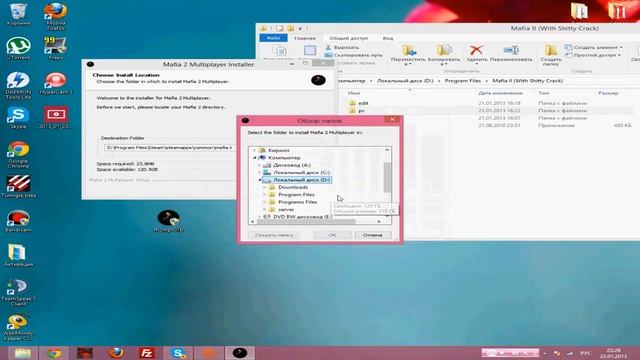640x360 pixels.
Task: Sort by Имя column header in Explorer
Action: 354,93
